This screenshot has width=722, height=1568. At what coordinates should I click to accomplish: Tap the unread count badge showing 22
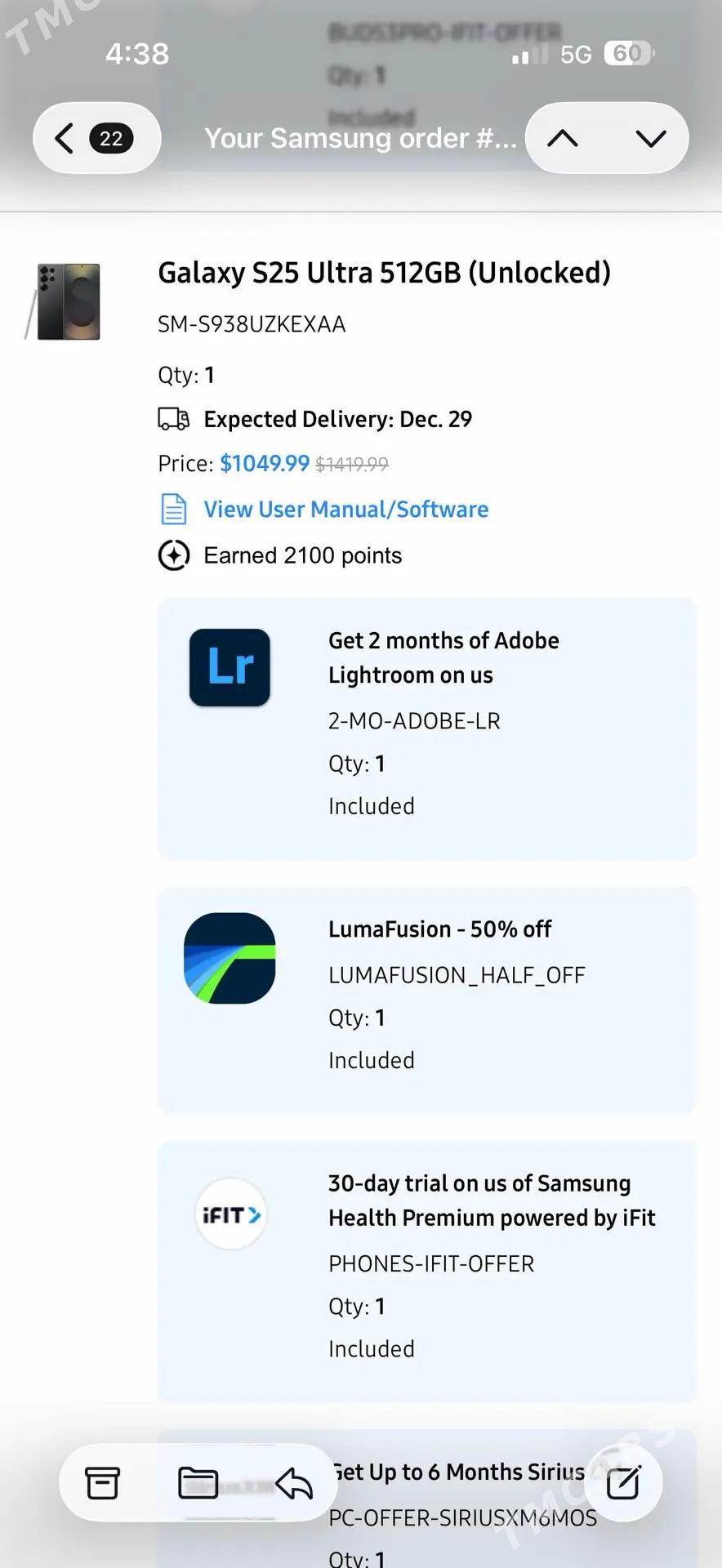[111, 138]
